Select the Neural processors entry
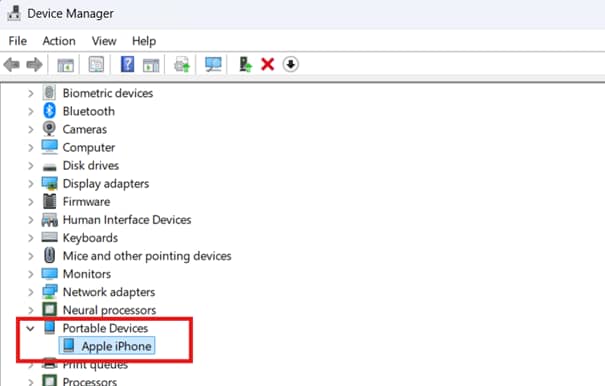Screen dimensions: 605x386 [109, 310]
